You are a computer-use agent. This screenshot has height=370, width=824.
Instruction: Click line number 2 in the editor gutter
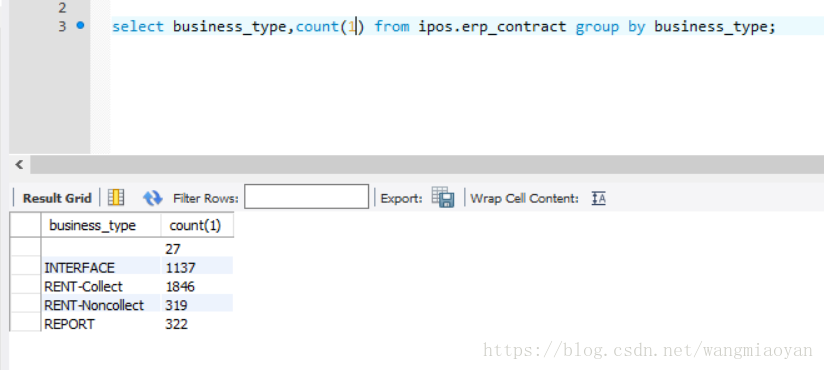pos(62,7)
